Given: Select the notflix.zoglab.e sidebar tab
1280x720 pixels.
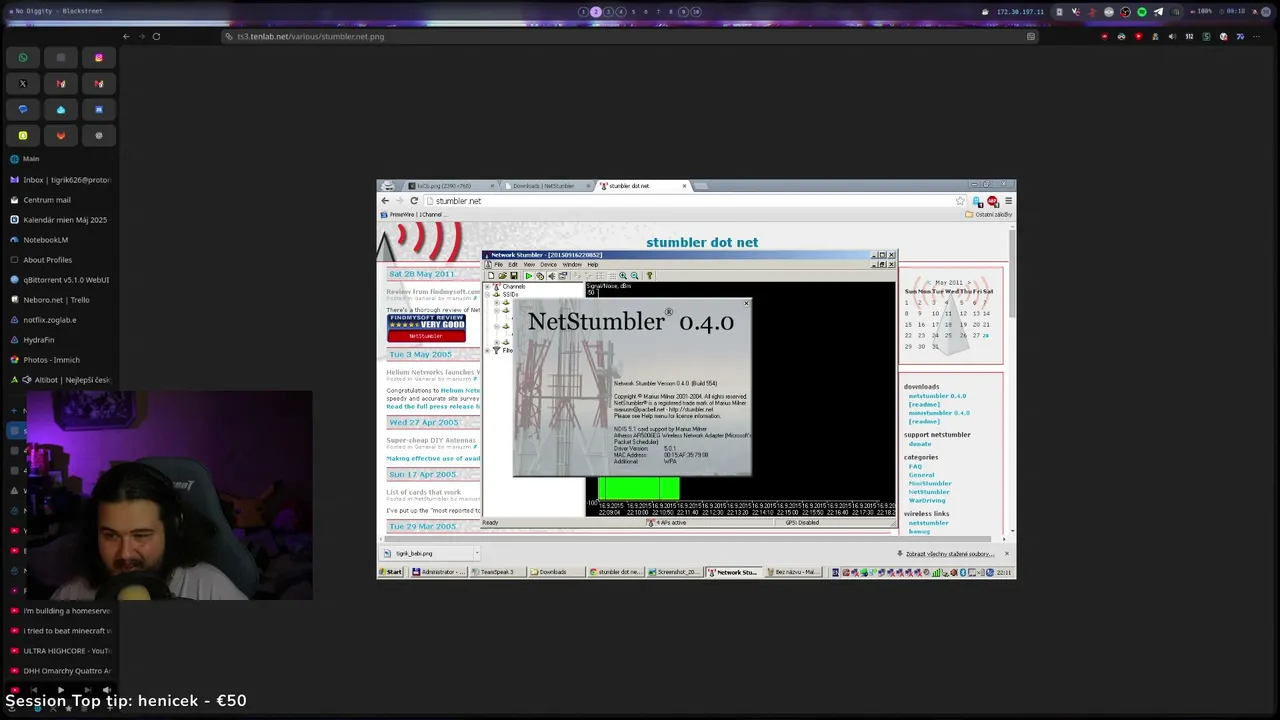Looking at the screenshot, I should pyautogui.click(x=60, y=320).
